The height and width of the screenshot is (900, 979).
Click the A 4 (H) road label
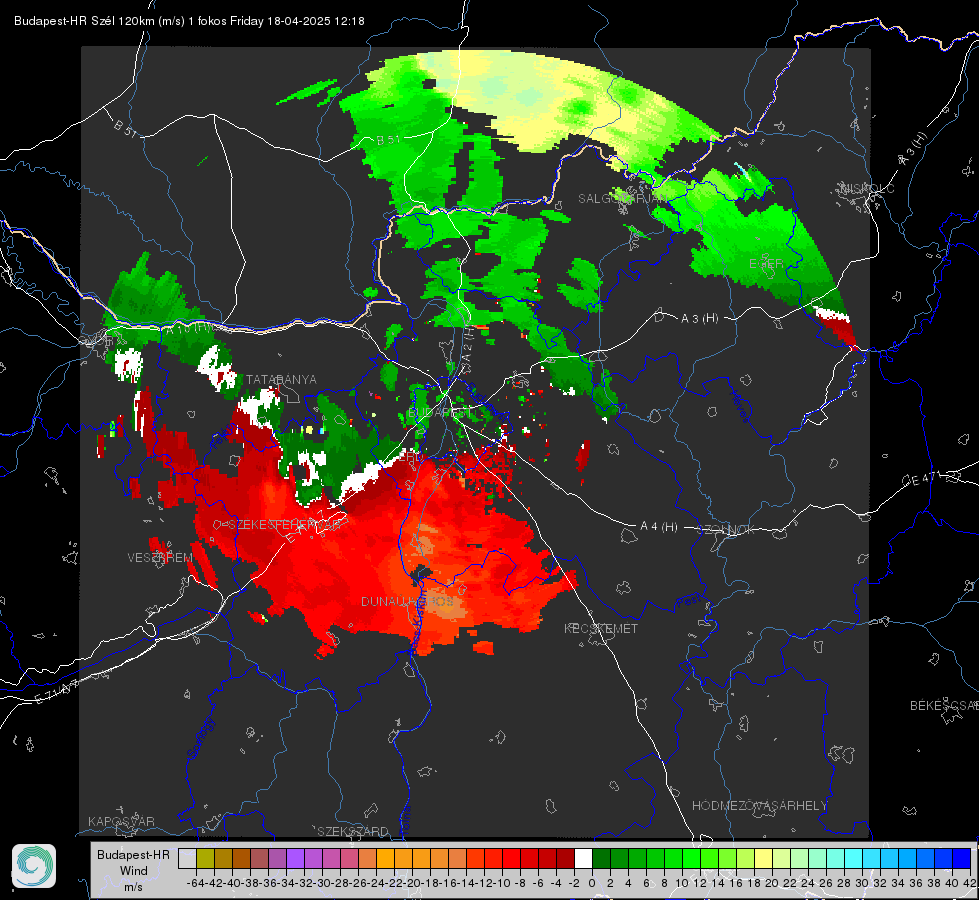point(659,527)
